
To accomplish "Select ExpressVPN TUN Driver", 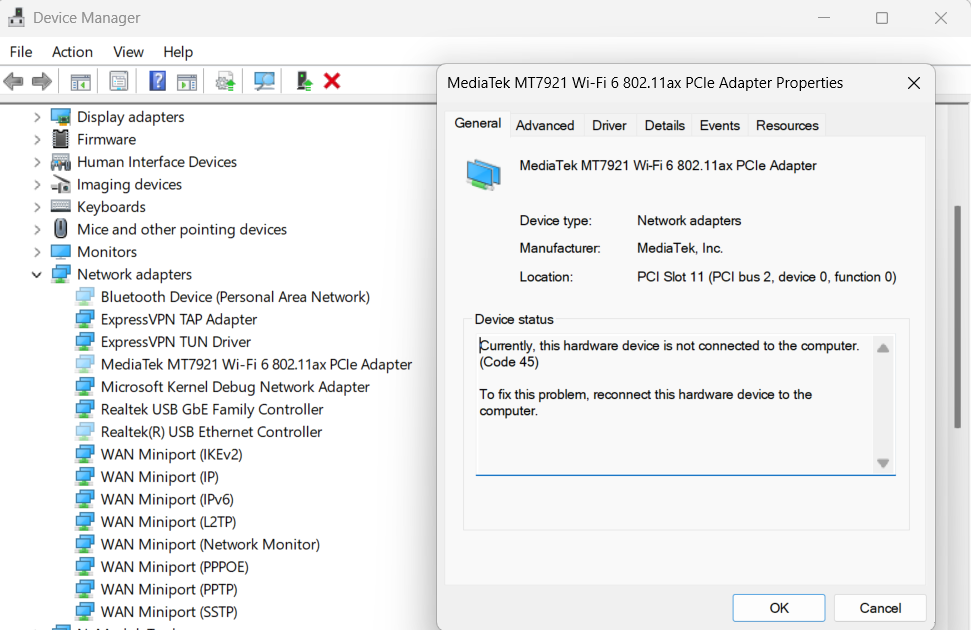I will point(176,342).
